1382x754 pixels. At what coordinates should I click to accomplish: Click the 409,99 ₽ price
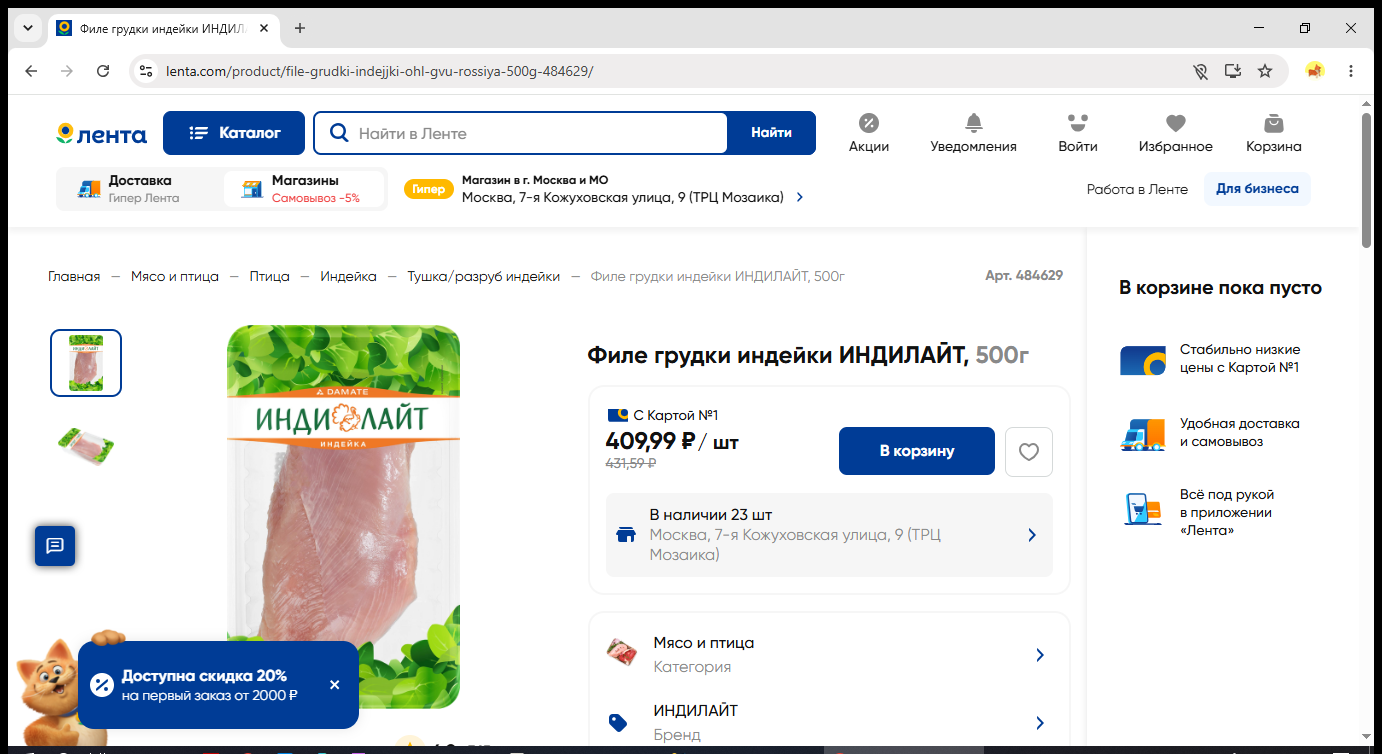(x=651, y=441)
